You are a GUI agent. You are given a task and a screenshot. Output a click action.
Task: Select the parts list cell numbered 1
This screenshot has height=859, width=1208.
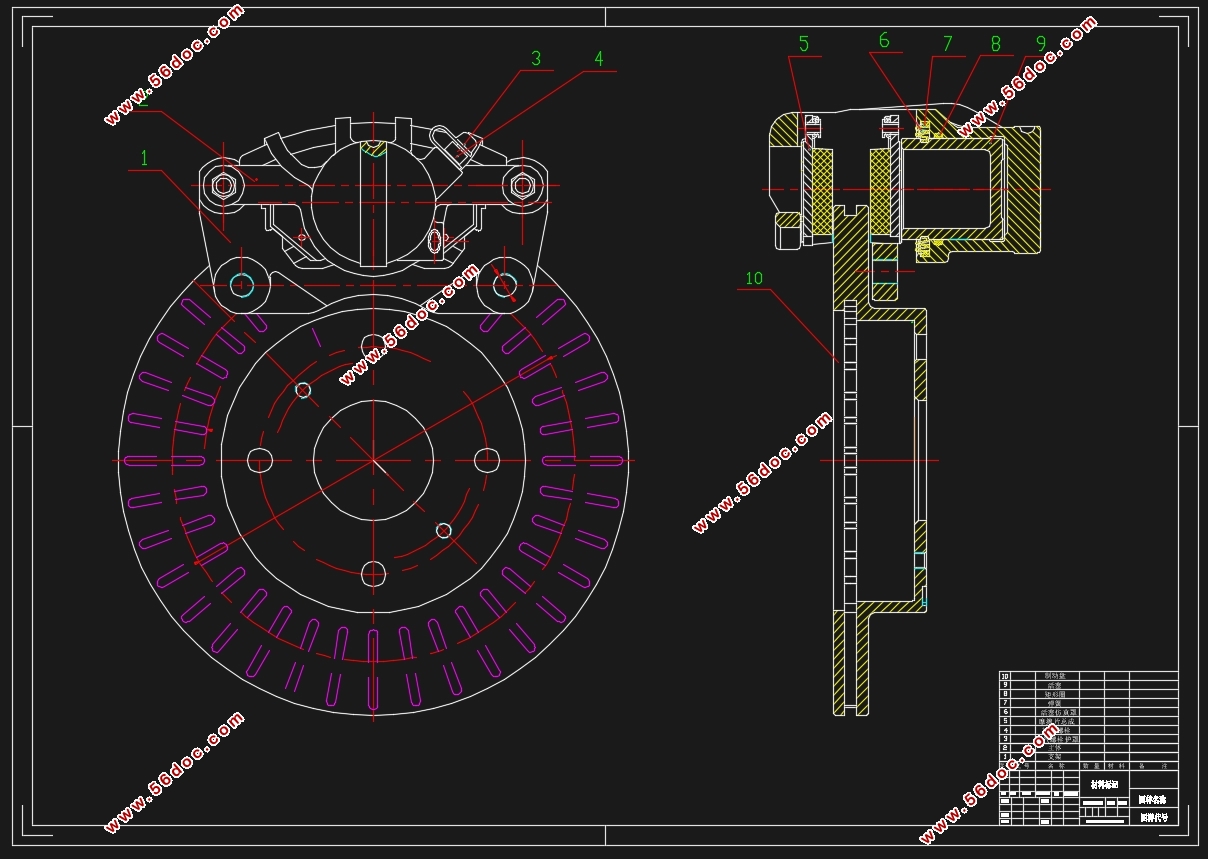pos(1005,757)
